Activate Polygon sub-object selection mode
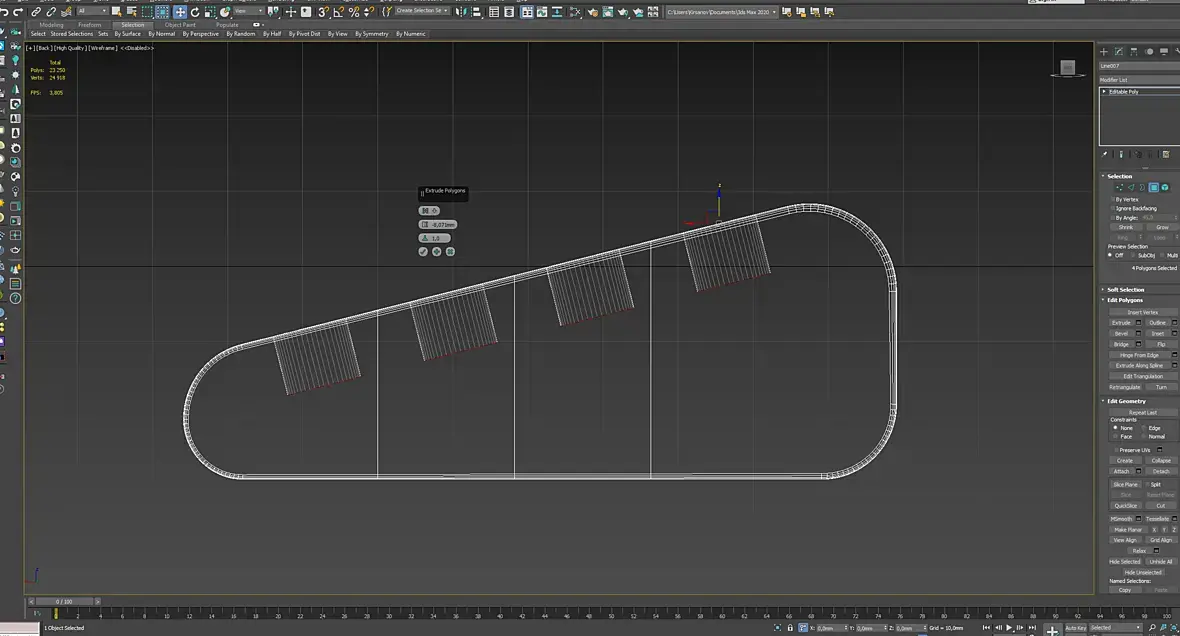 (1153, 187)
